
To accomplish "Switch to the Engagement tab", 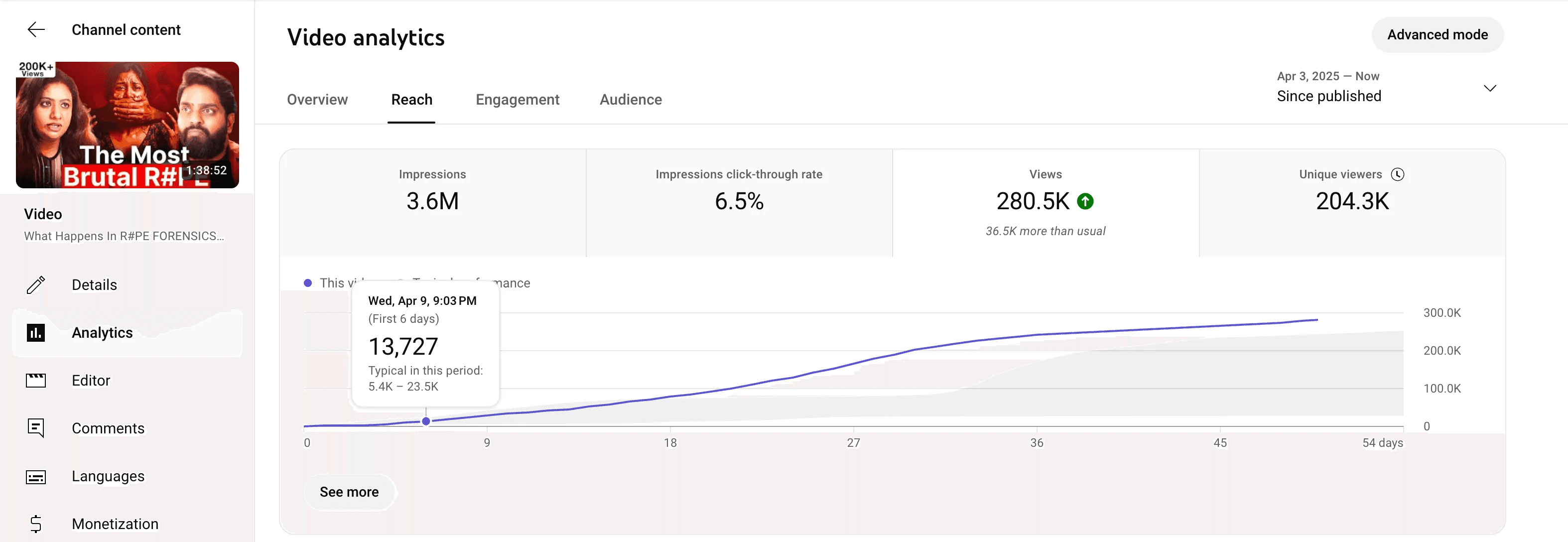I will click(x=517, y=99).
